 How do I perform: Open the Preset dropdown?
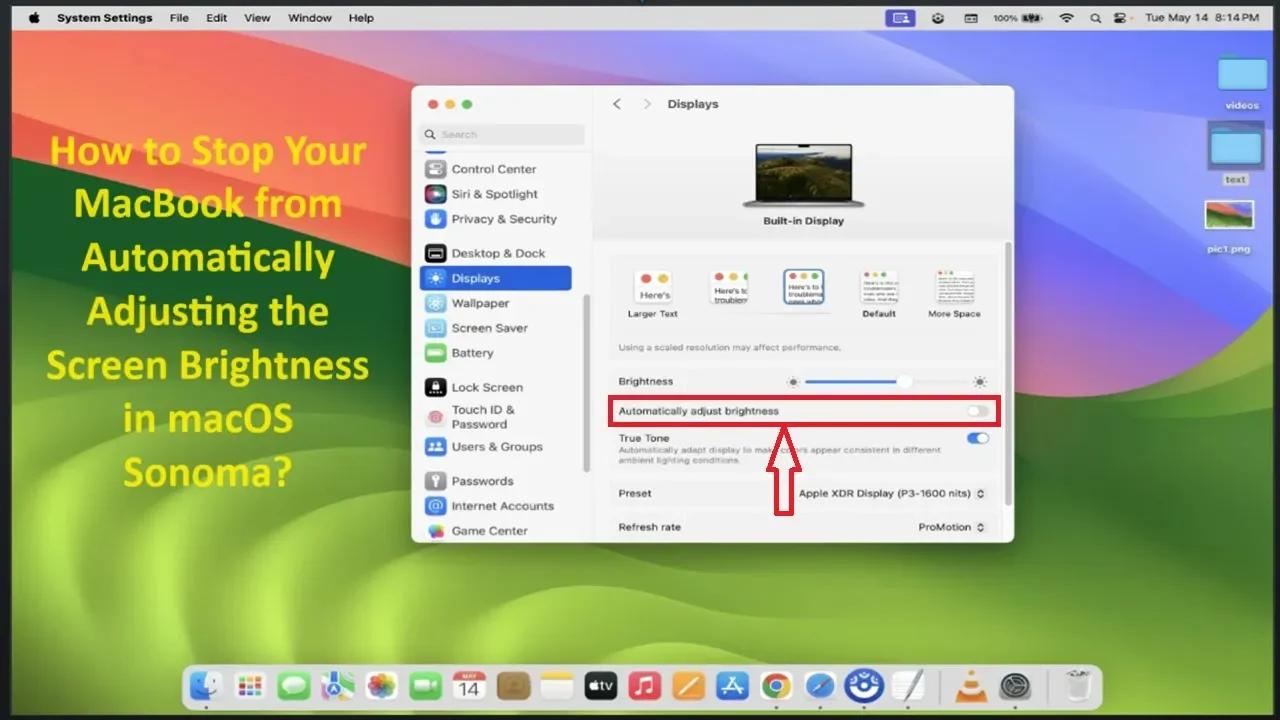click(890, 493)
